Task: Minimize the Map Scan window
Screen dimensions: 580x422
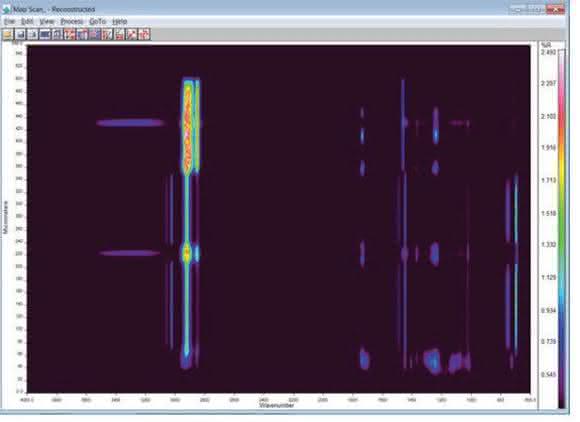Action: [520, 9]
